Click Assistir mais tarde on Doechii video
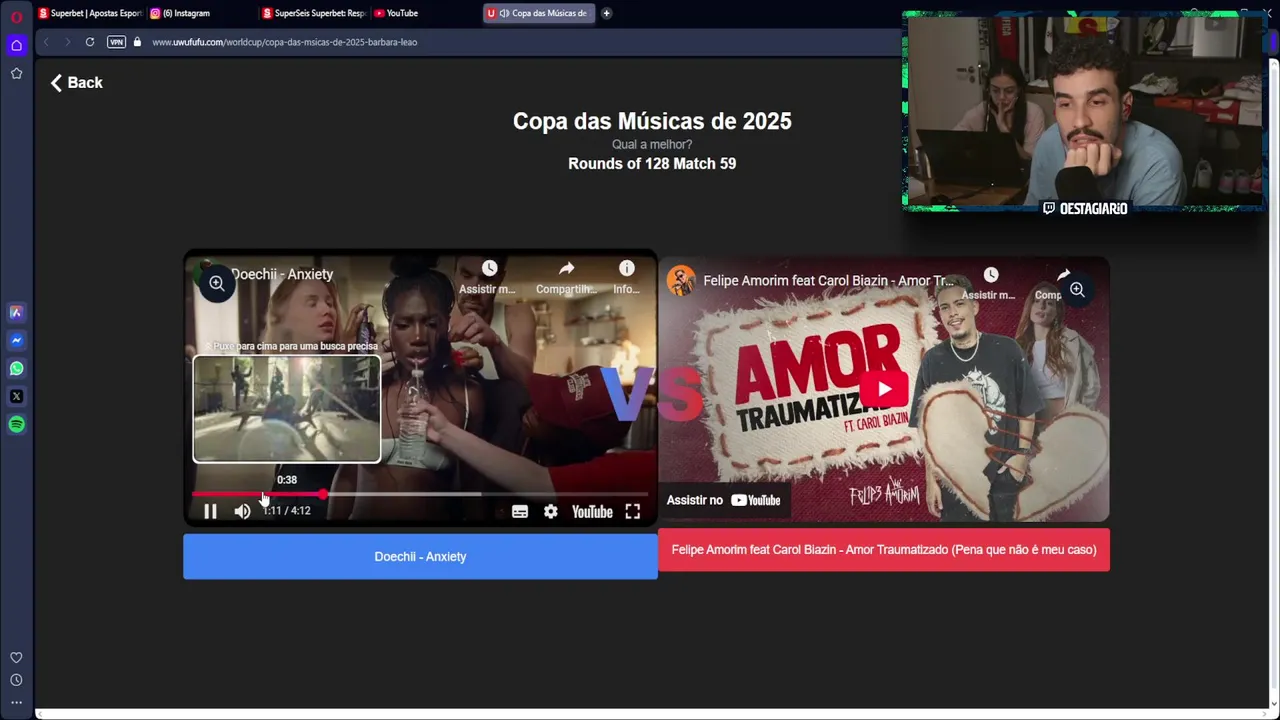 click(488, 278)
